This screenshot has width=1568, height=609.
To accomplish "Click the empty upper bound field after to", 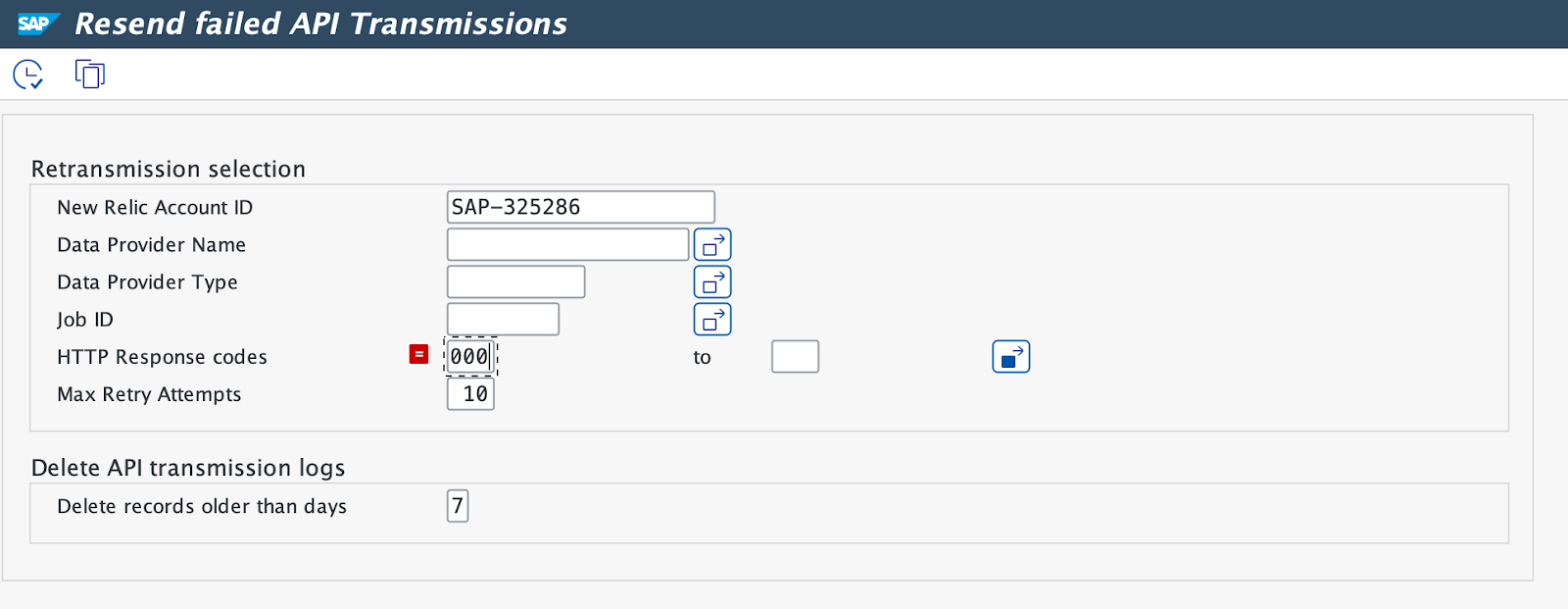I will tap(794, 356).
